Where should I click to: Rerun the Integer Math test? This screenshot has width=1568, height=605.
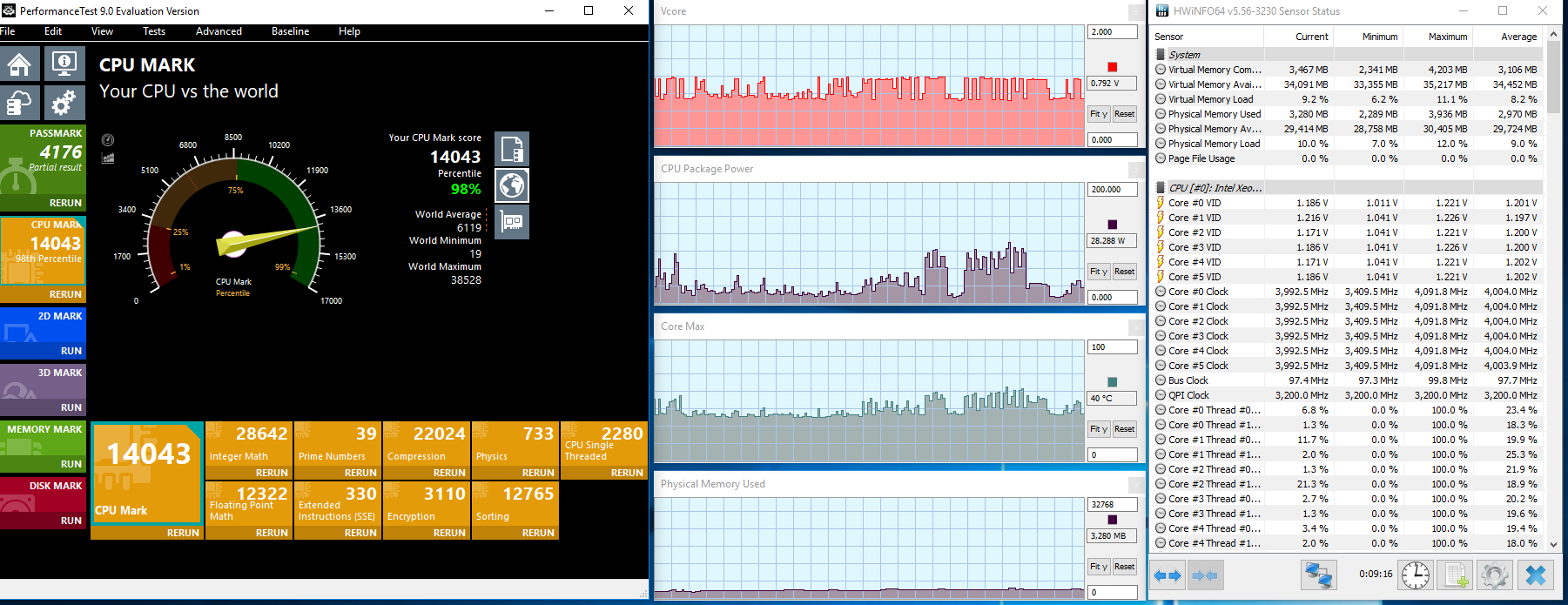(272, 473)
